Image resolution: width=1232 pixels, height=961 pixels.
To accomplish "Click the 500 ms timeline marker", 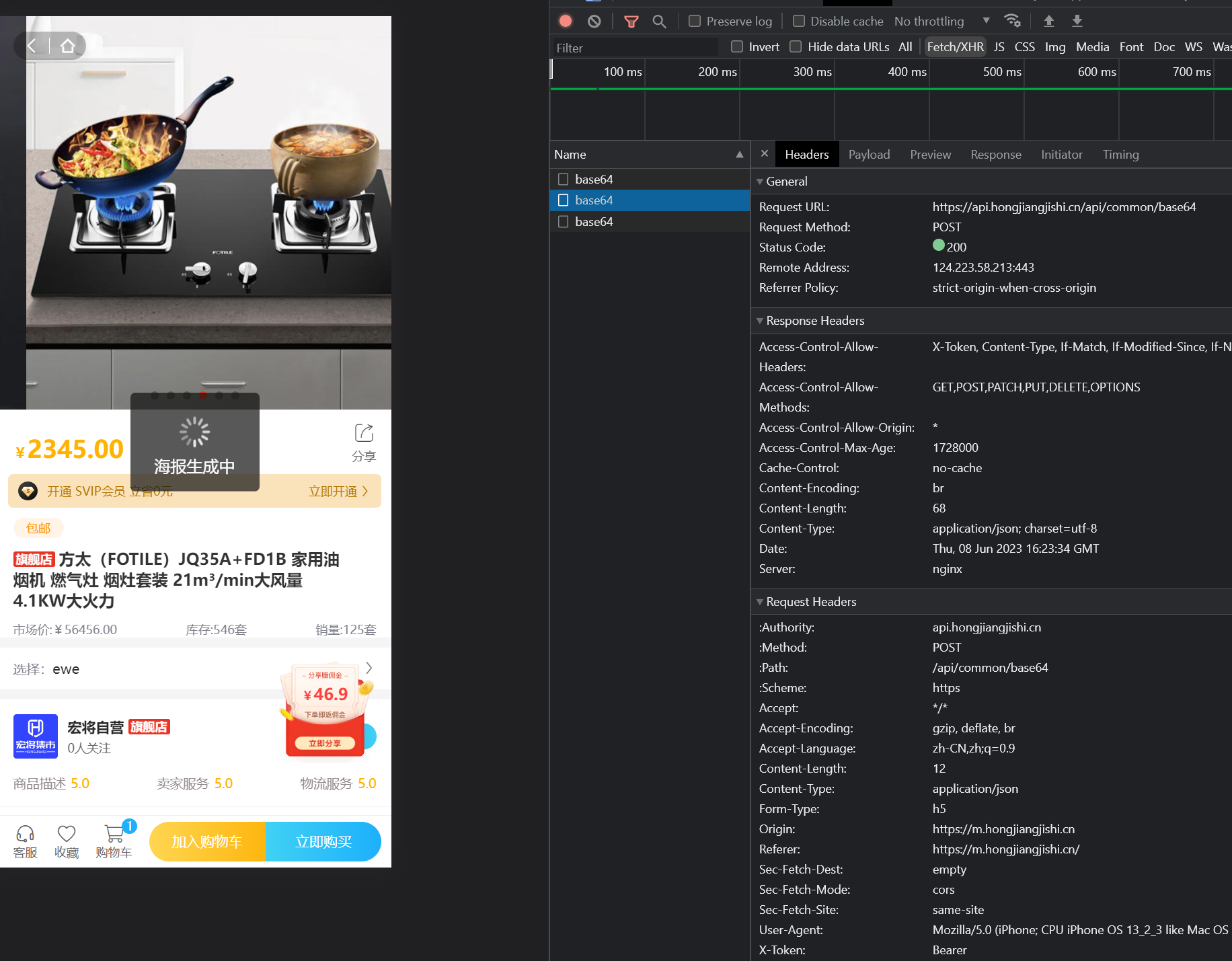I will coord(1001,71).
